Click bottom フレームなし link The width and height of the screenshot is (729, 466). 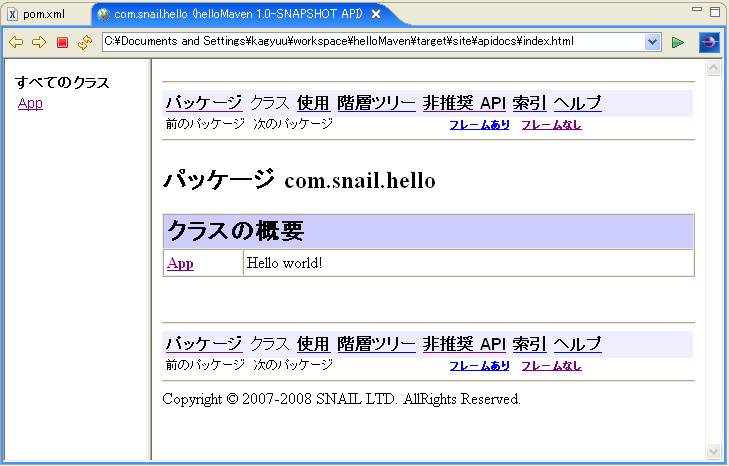(x=551, y=366)
